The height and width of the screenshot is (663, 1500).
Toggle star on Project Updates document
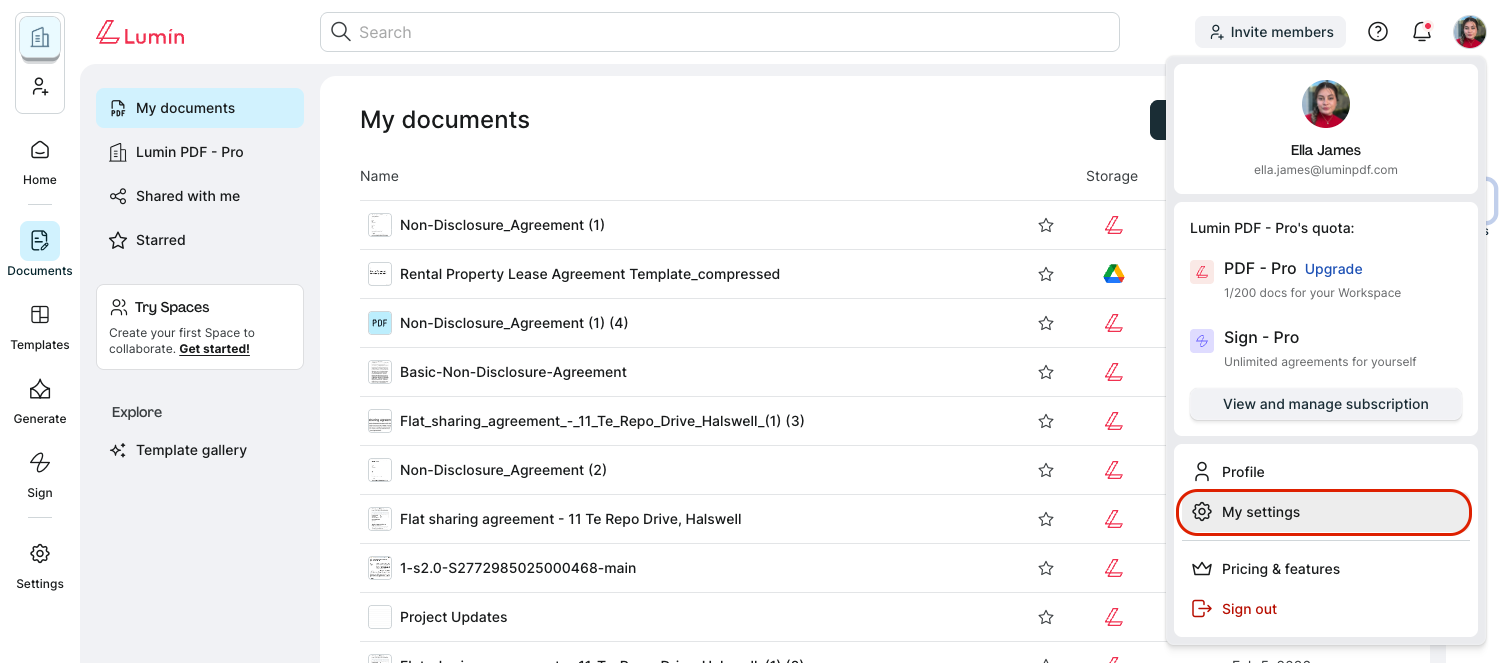pos(1046,617)
